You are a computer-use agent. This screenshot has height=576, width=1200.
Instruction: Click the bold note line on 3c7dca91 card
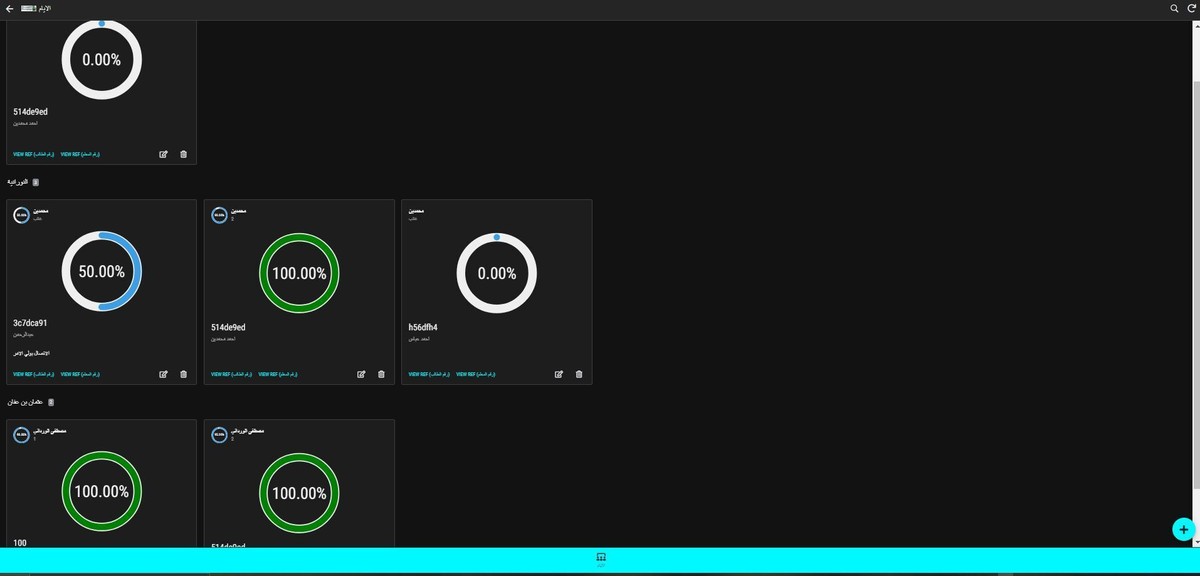[x=31, y=353]
